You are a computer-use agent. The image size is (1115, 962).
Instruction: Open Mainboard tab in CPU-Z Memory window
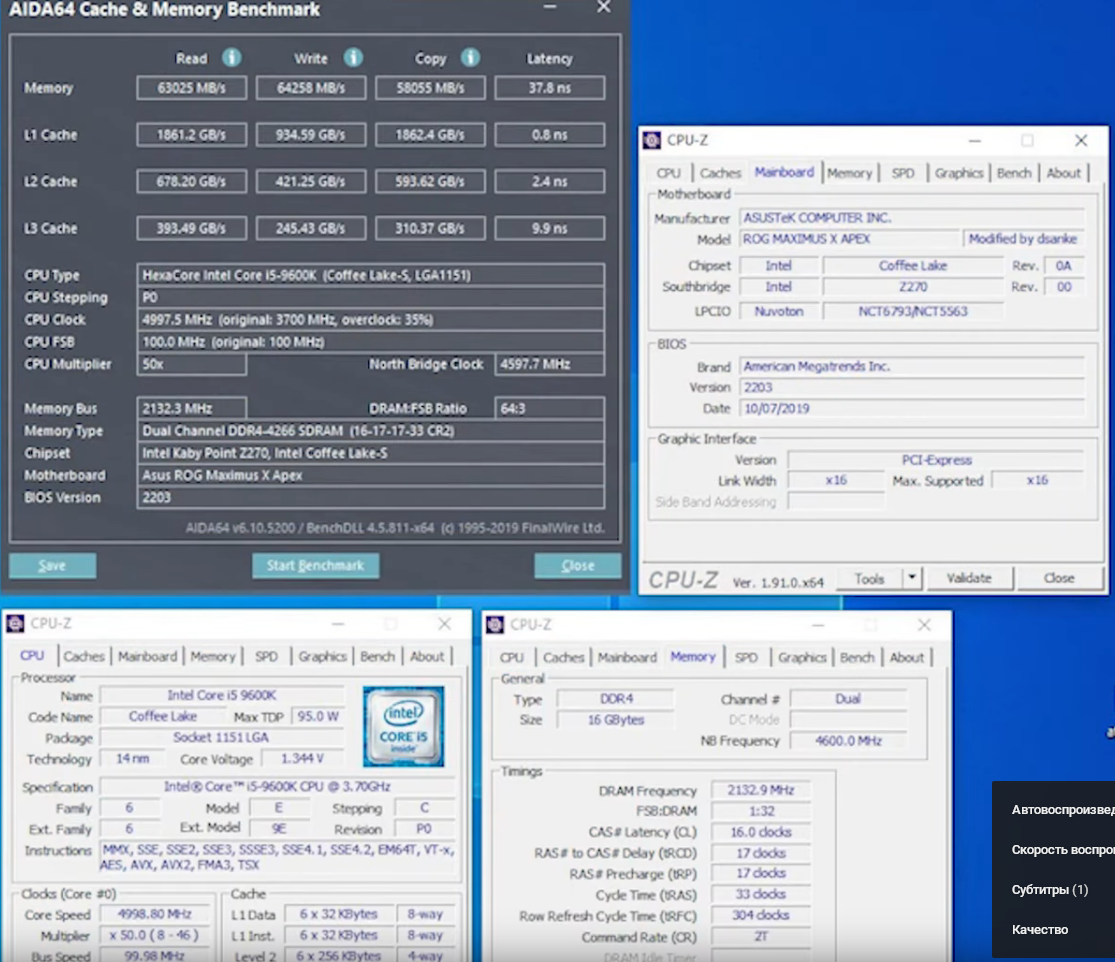click(x=627, y=658)
